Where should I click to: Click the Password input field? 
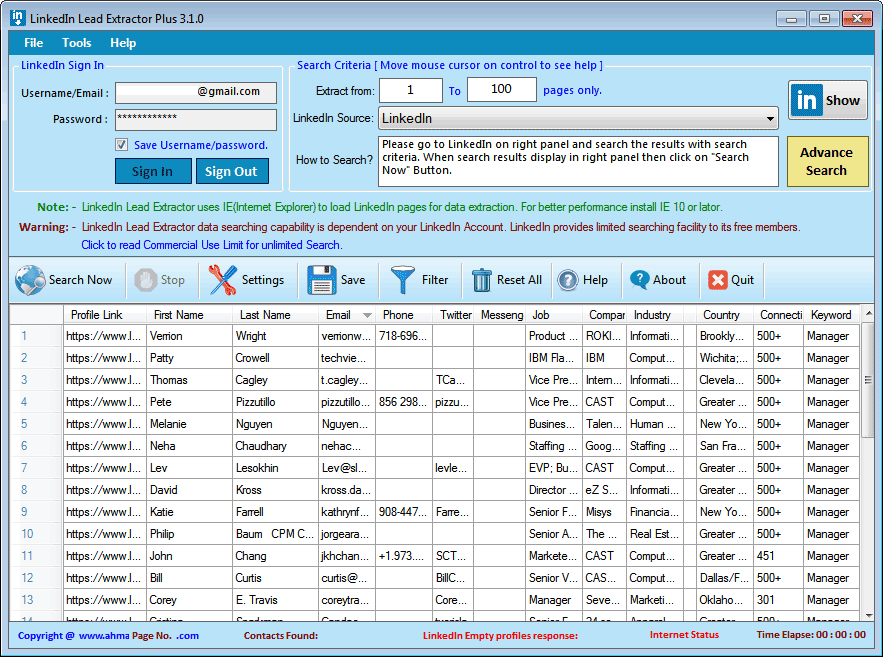pyautogui.click(x=196, y=119)
